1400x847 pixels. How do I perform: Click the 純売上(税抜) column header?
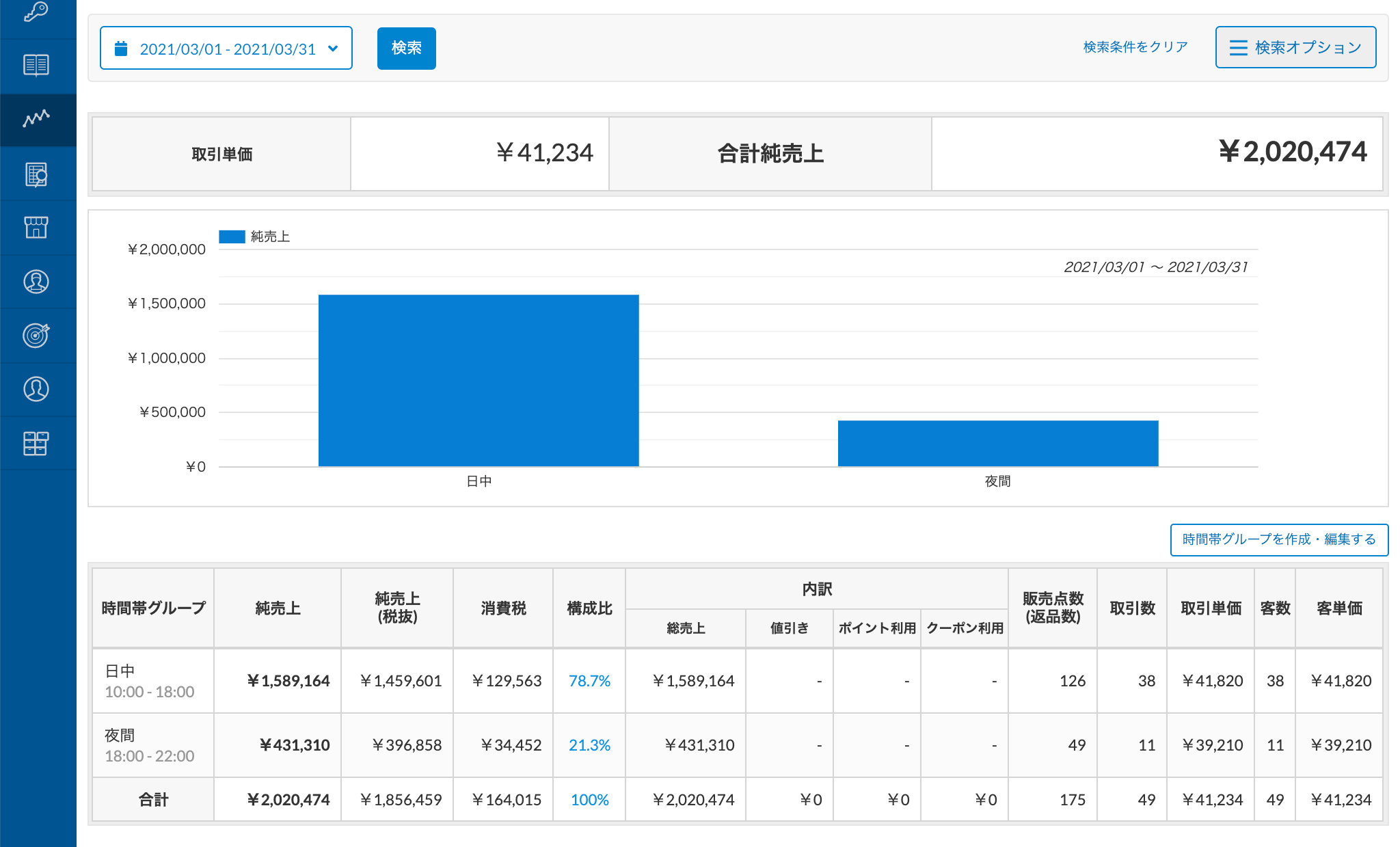tap(397, 608)
